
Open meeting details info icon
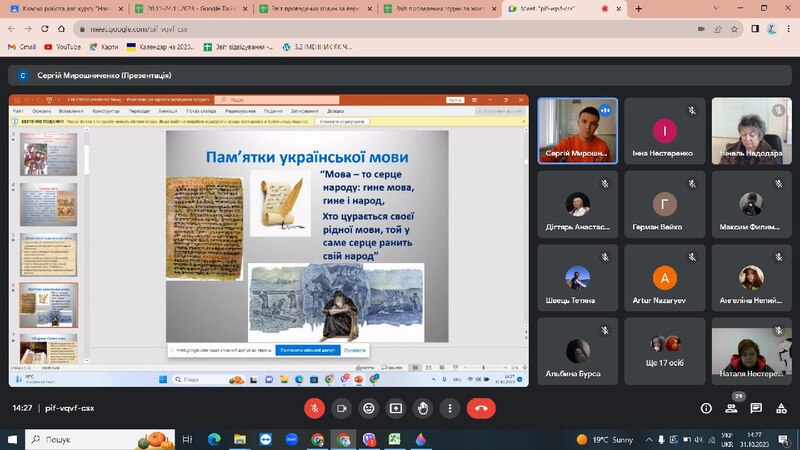click(706, 408)
